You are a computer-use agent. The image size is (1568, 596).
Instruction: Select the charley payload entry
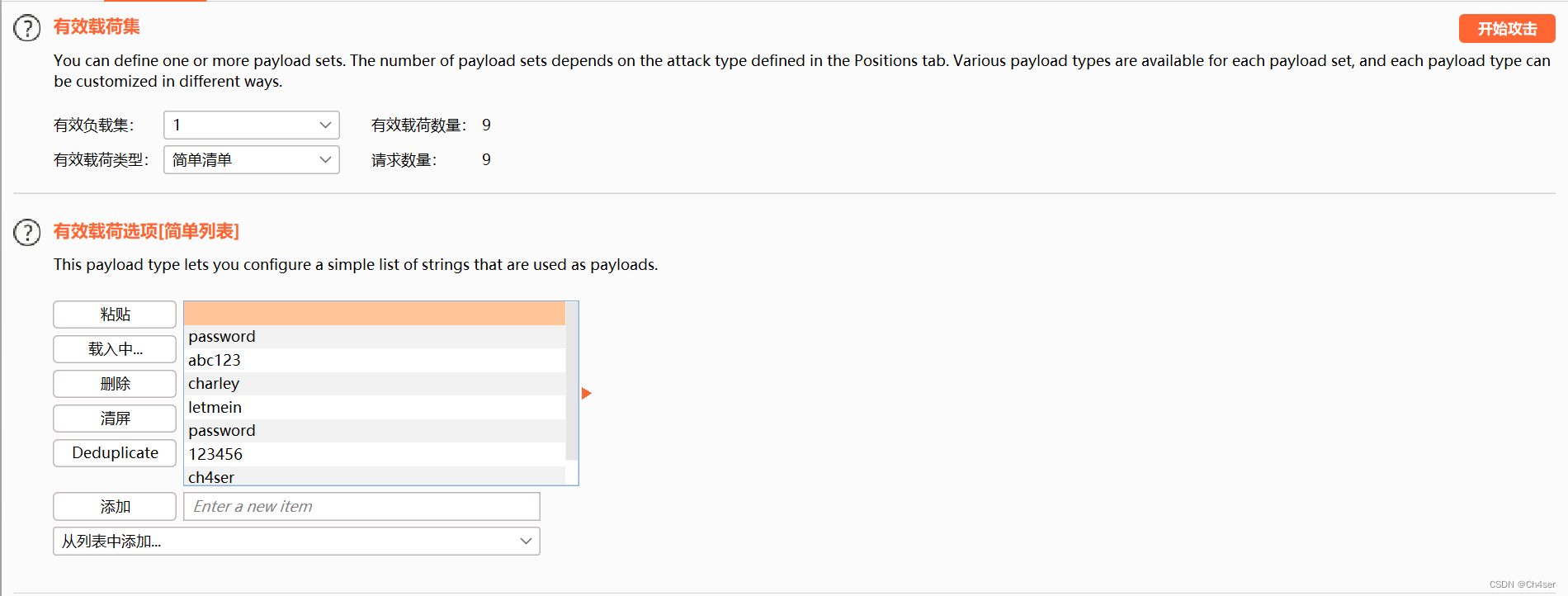click(x=371, y=383)
